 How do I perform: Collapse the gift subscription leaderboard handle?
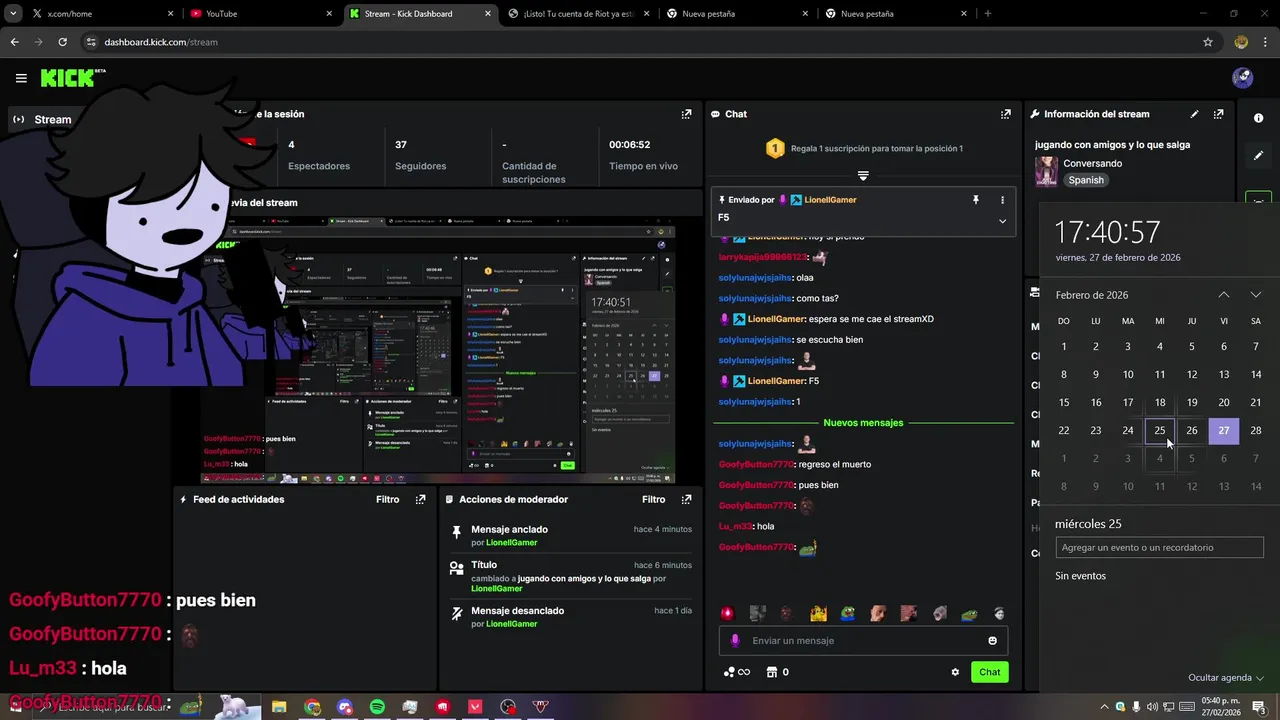point(863,176)
